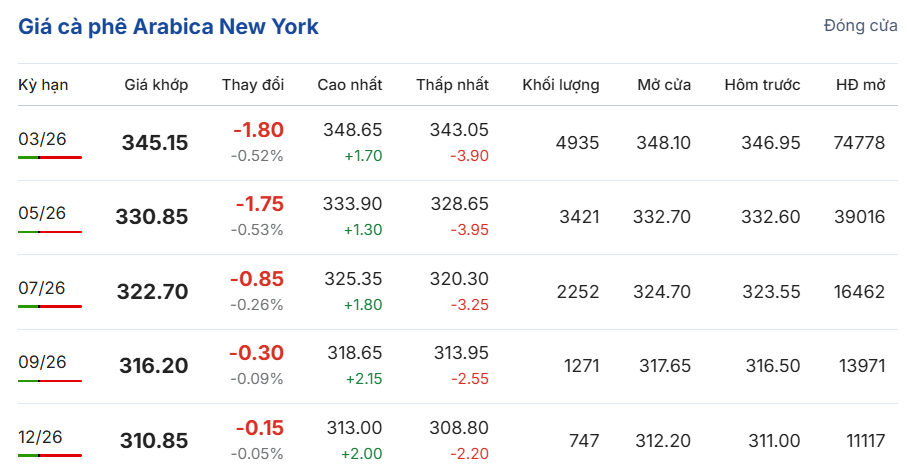The width and height of the screenshot is (909, 474).
Task: Click the 'Kỳ hạn' column header
Action: pos(43,85)
